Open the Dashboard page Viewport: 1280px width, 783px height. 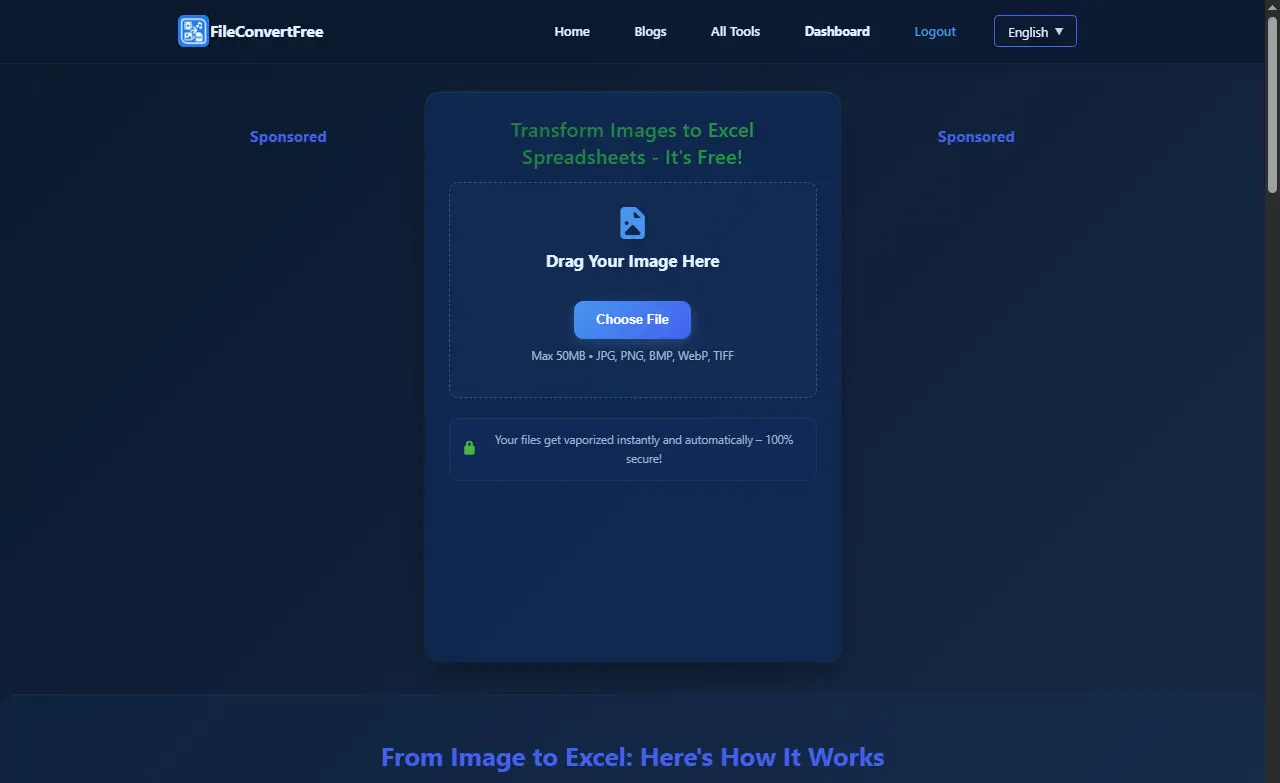click(x=837, y=31)
